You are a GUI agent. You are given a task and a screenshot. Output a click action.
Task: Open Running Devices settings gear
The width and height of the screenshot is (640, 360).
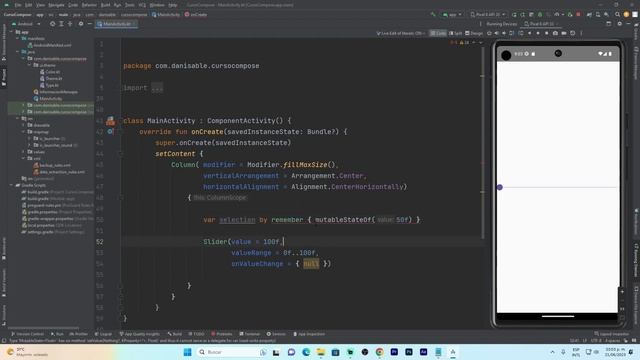[x=620, y=24]
